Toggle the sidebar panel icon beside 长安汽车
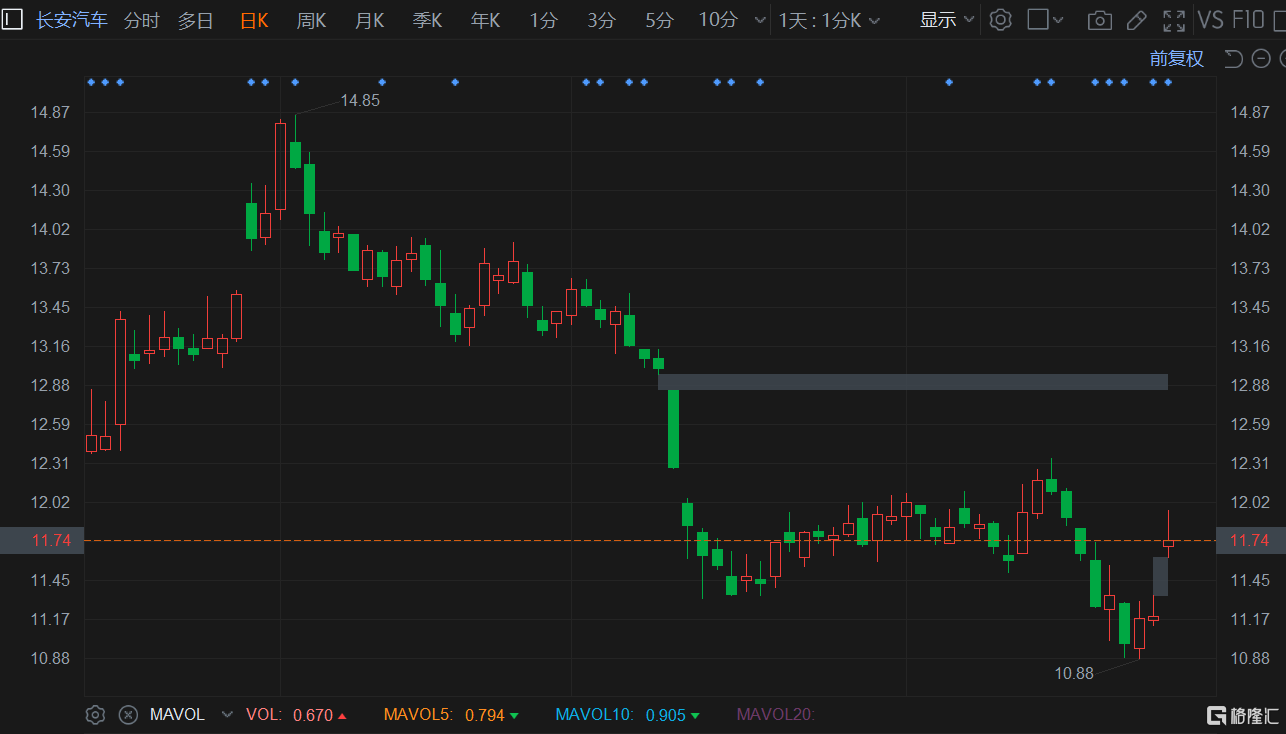Screen dimensions: 1286x734 [x=11, y=19]
